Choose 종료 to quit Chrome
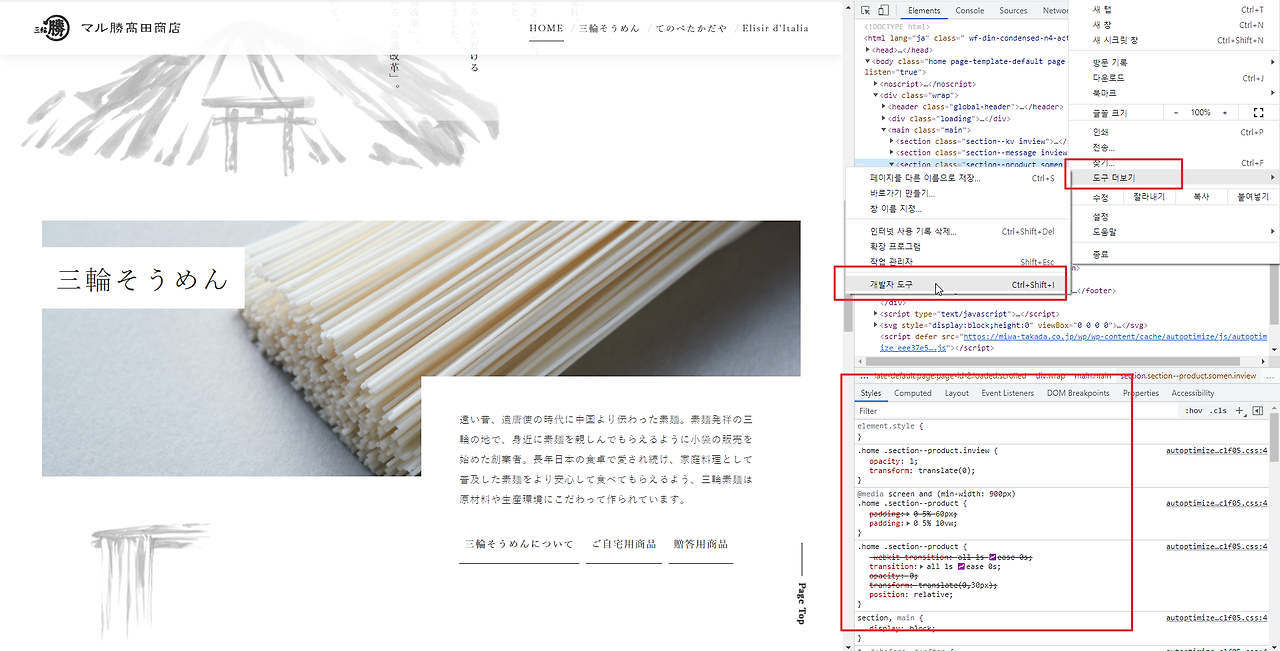This screenshot has height=651, width=1280. 1174,254
